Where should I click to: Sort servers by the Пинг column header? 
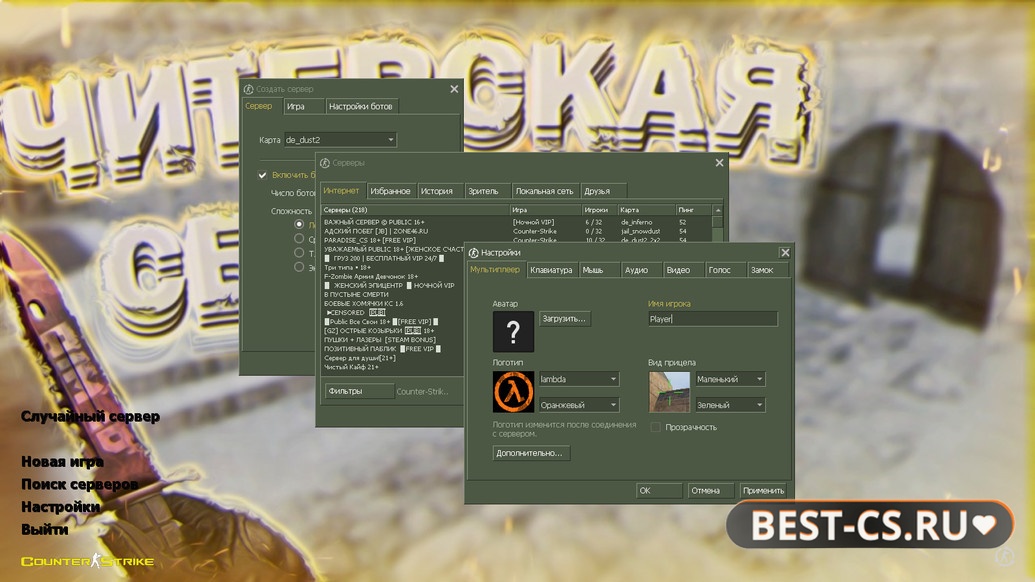[694, 210]
